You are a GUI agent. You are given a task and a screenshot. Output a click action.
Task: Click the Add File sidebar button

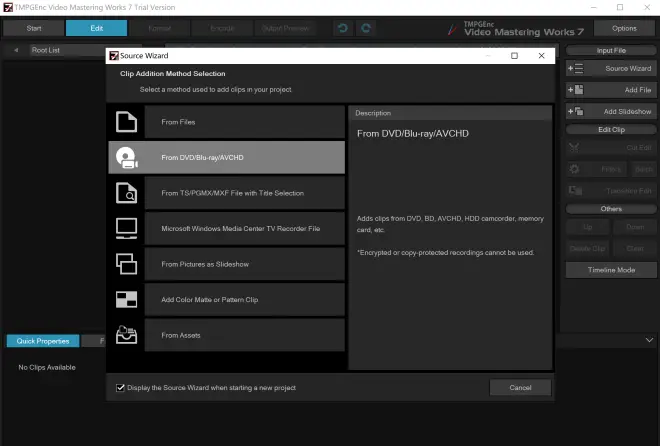(x=611, y=90)
